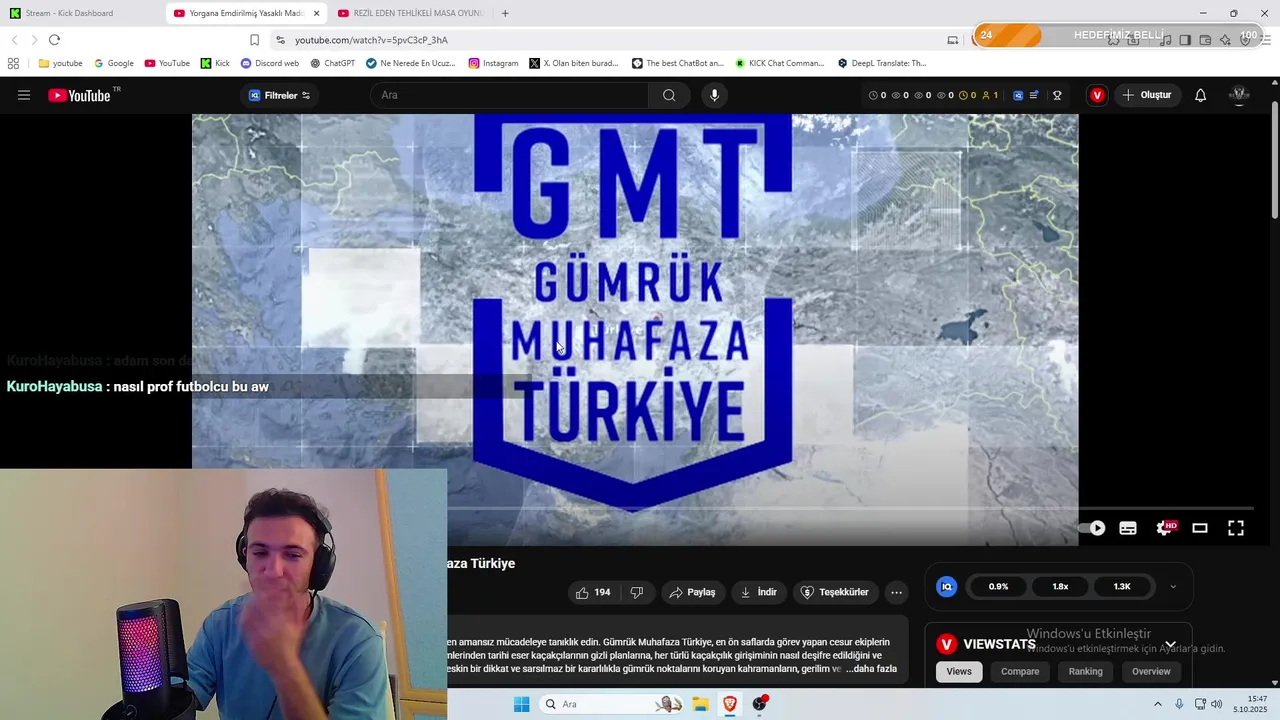1280x720 pixels.
Task: Click the blue IQ badge below player
Action: tap(946, 587)
